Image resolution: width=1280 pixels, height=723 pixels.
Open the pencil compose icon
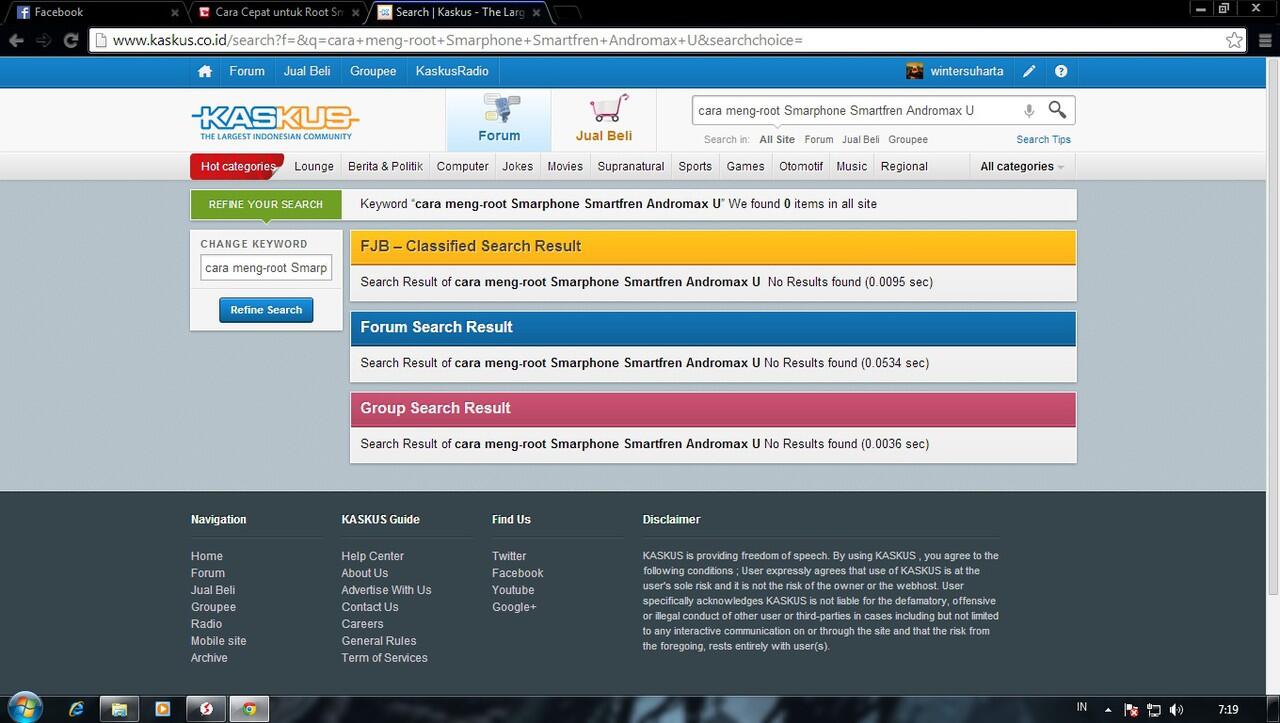[x=1029, y=71]
